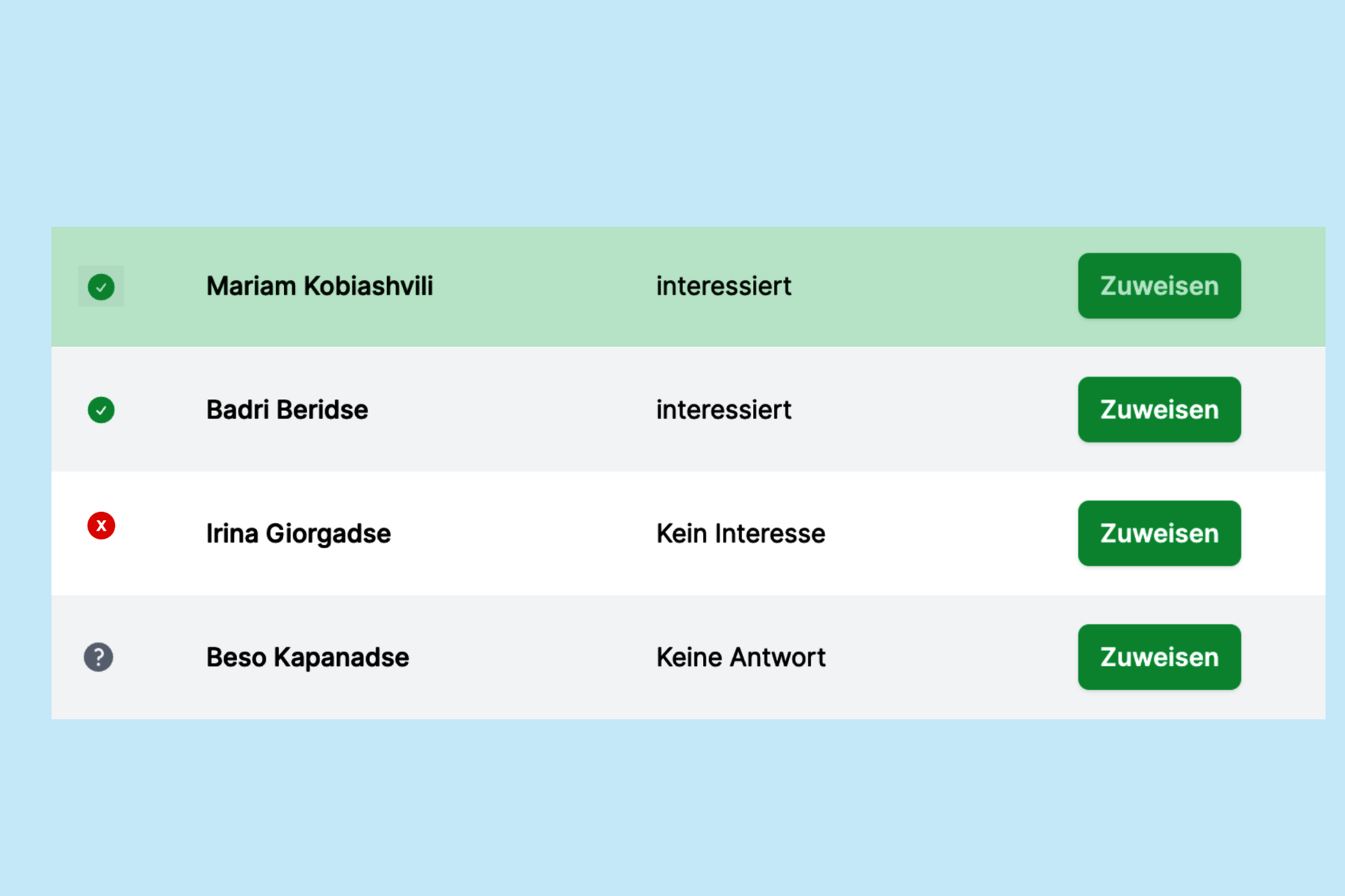Open the Beso Kapanadse name entry
The width and height of the screenshot is (1345, 896).
coord(308,657)
